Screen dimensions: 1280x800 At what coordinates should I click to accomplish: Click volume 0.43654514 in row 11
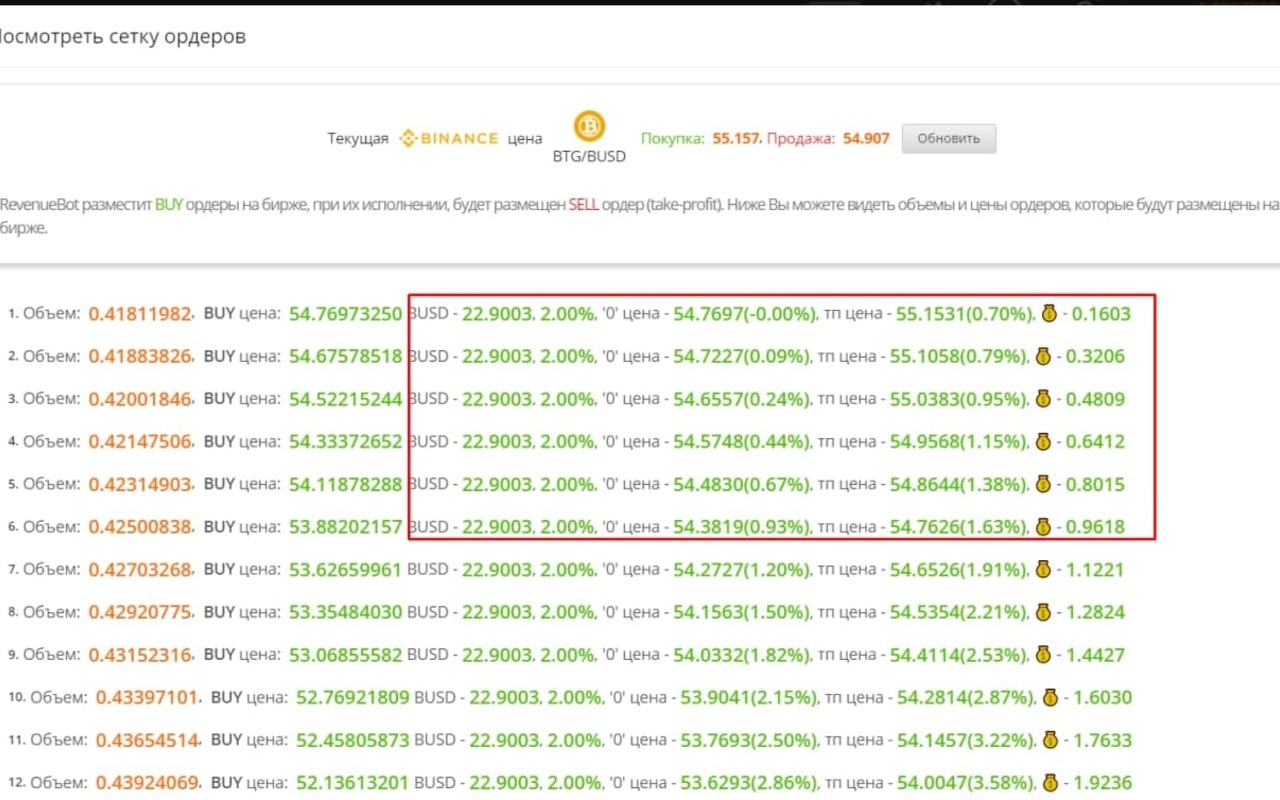tap(148, 739)
